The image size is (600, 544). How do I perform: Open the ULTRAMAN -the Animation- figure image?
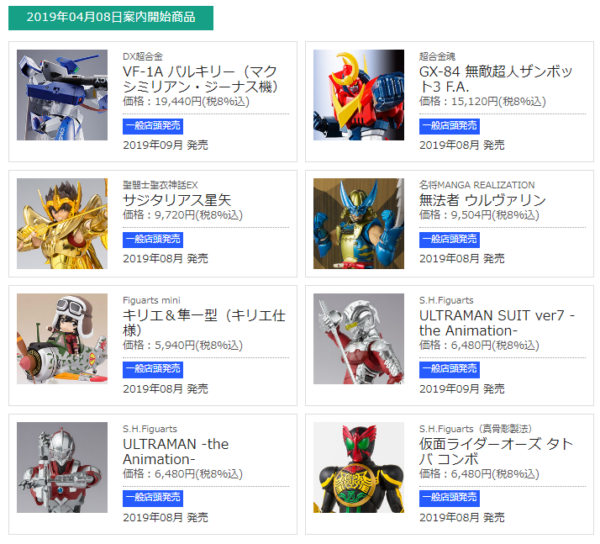[x=62, y=467]
